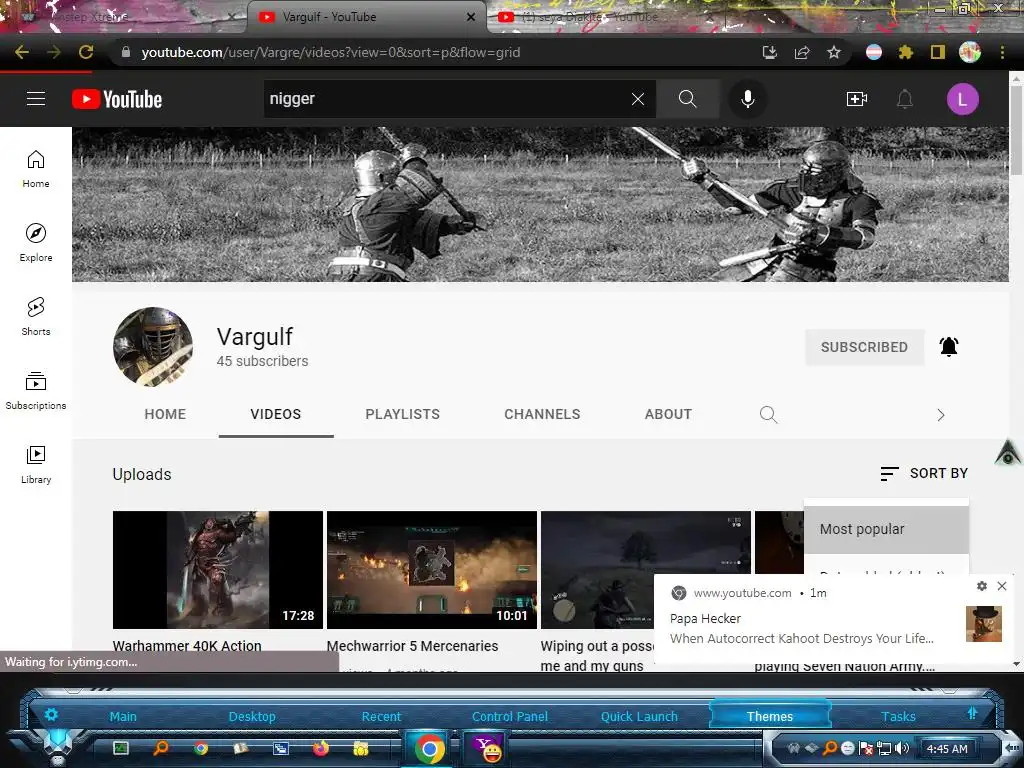The width and height of the screenshot is (1024, 768).
Task: Go to Home in the sidebar
Action: pos(36,169)
